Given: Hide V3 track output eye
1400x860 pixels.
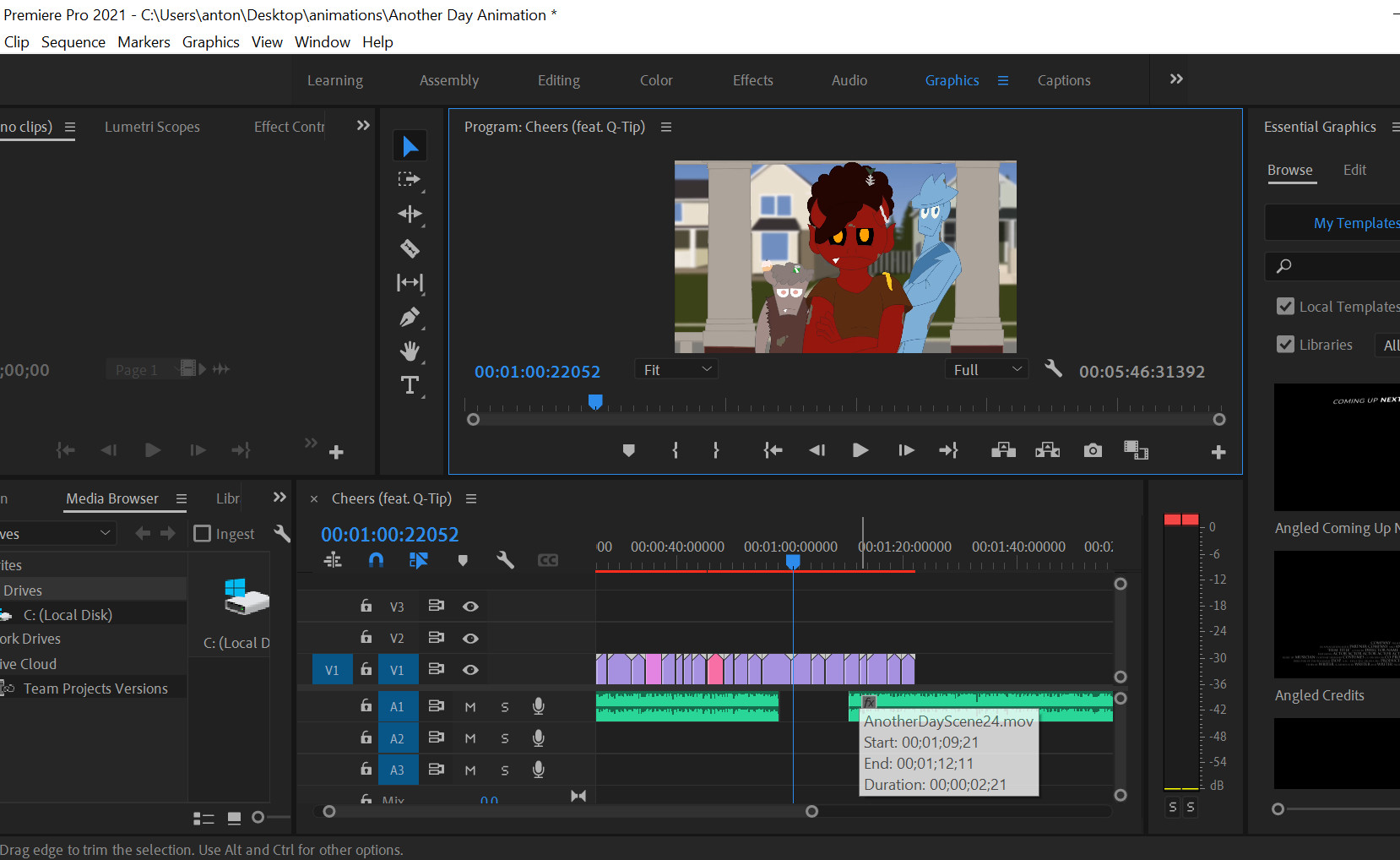Looking at the screenshot, I should point(470,607).
